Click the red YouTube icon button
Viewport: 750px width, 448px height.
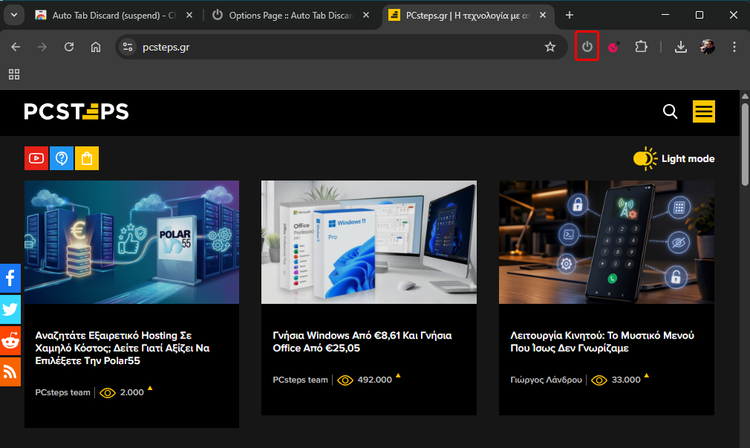[36, 158]
